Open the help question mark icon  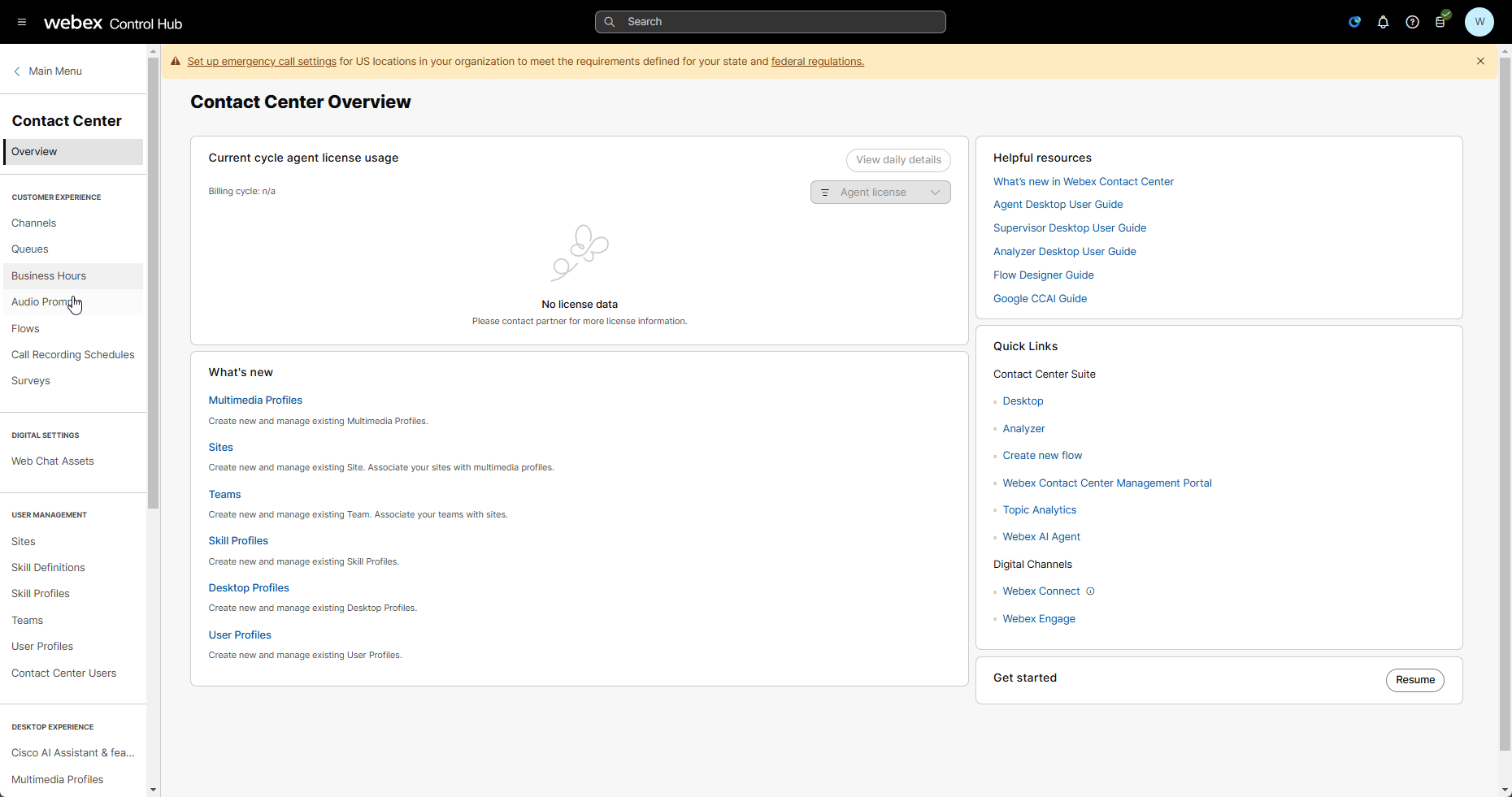(x=1412, y=22)
